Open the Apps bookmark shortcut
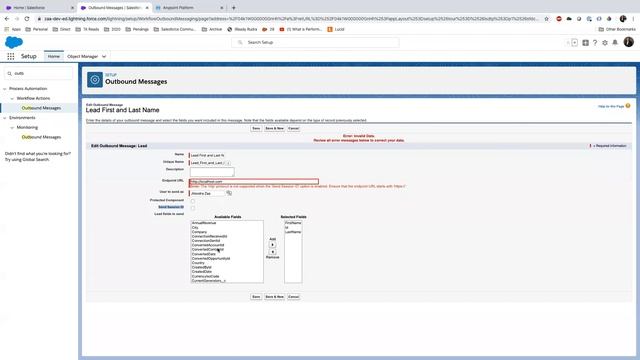This screenshot has height=360, width=640. click(12, 29)
